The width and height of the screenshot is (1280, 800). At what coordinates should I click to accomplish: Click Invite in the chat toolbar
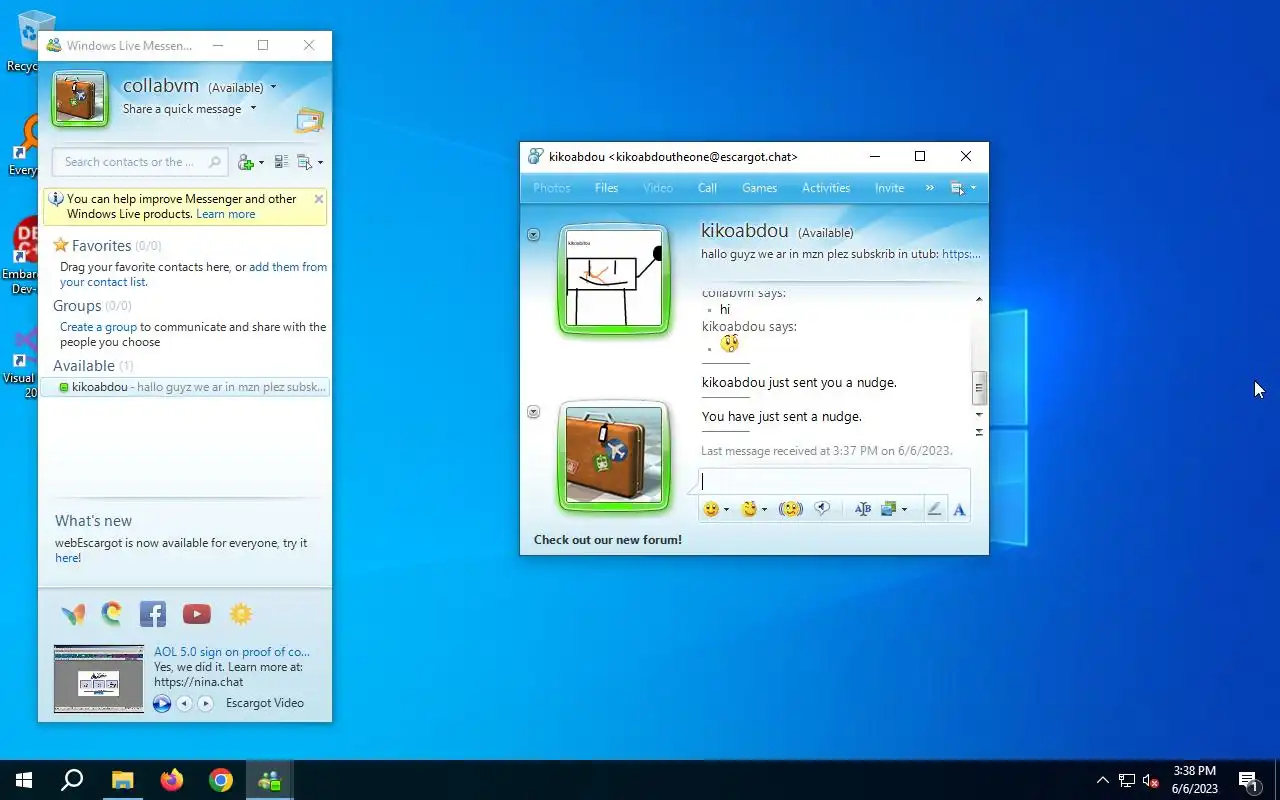[x=889, y=188]
